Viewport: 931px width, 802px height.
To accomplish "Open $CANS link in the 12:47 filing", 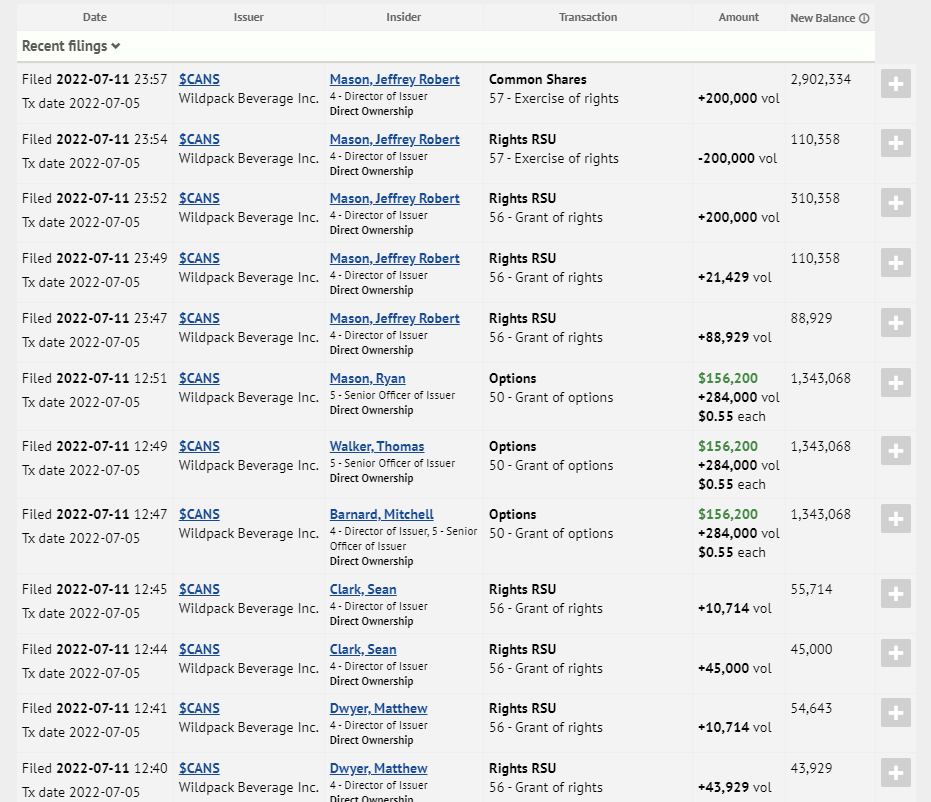I will click(x=200, y=514).
